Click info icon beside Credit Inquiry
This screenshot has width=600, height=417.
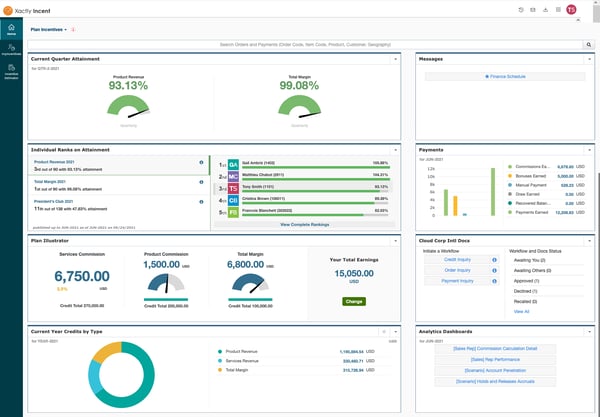[x=494, y=259]
